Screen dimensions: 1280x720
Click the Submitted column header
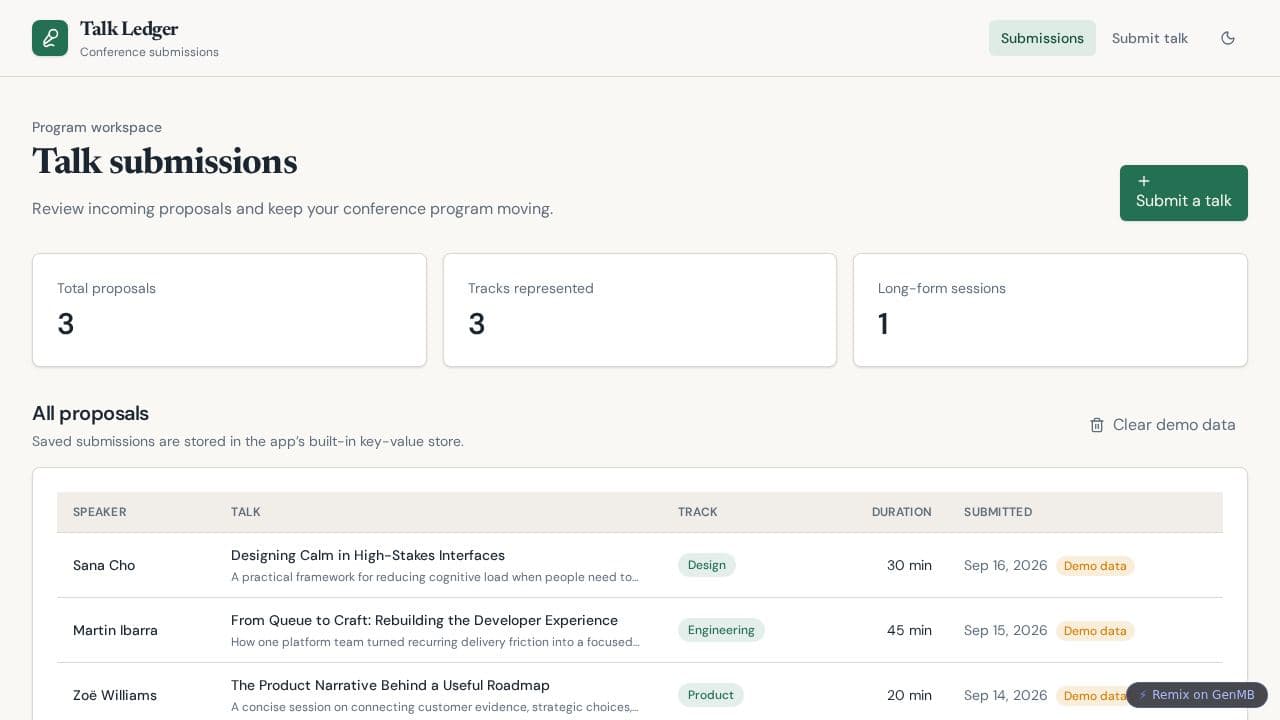tap(998, 512)
